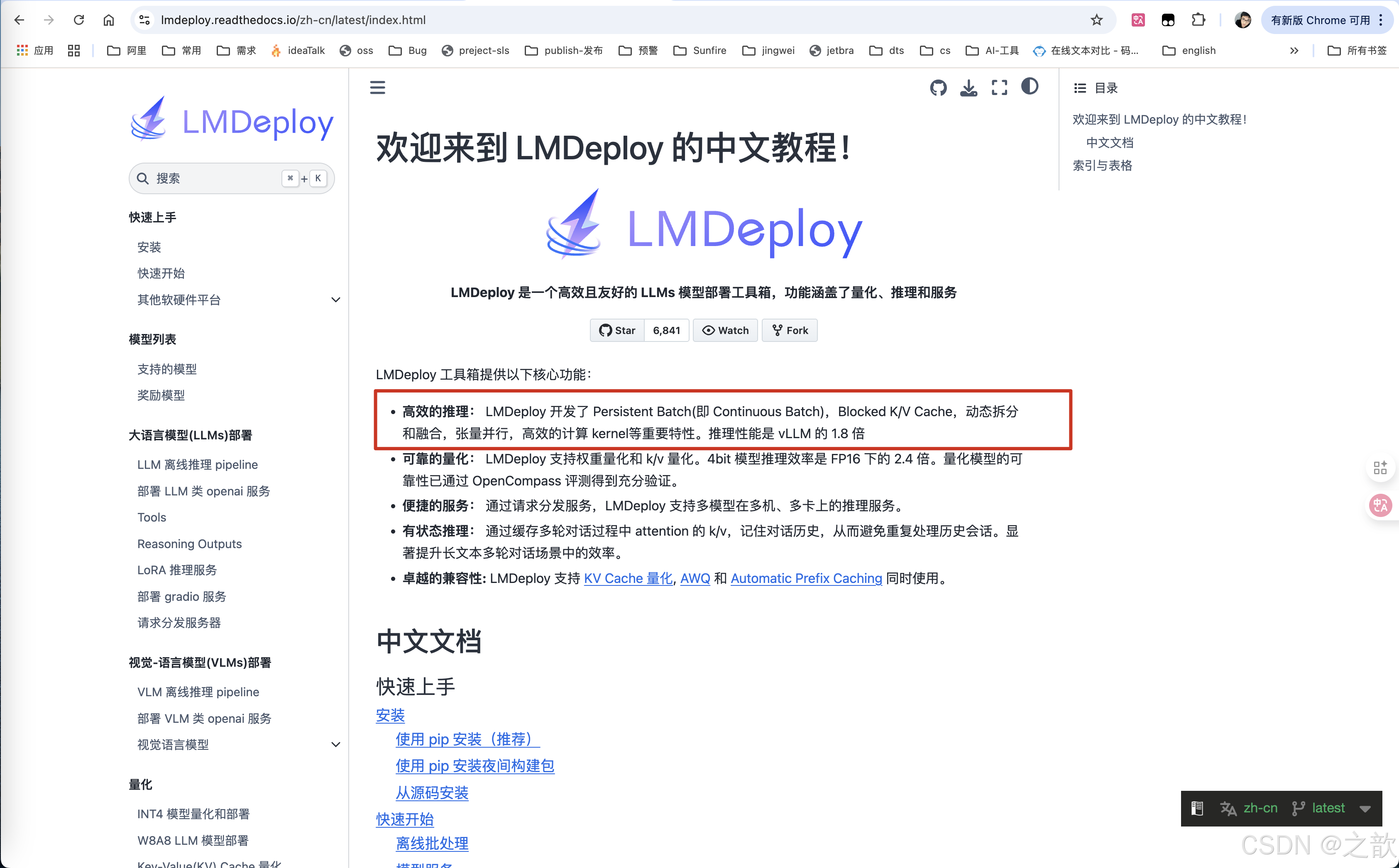Screen dimensions: 1399x868
Task: Open 支持的模型 page
Action: pyautogui.click(x=166, y=369)
